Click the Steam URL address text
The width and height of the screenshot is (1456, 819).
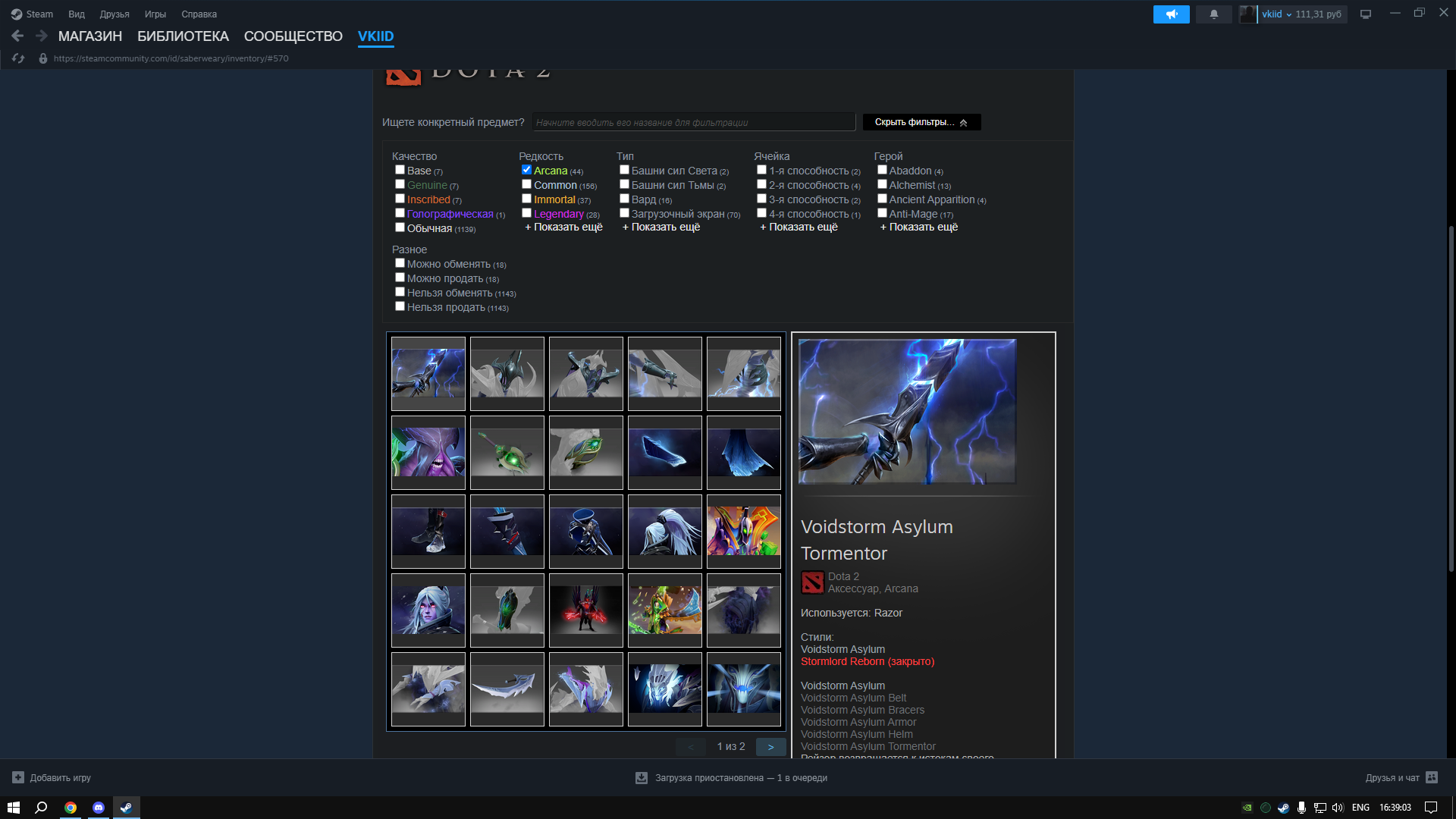pos(171,58)
